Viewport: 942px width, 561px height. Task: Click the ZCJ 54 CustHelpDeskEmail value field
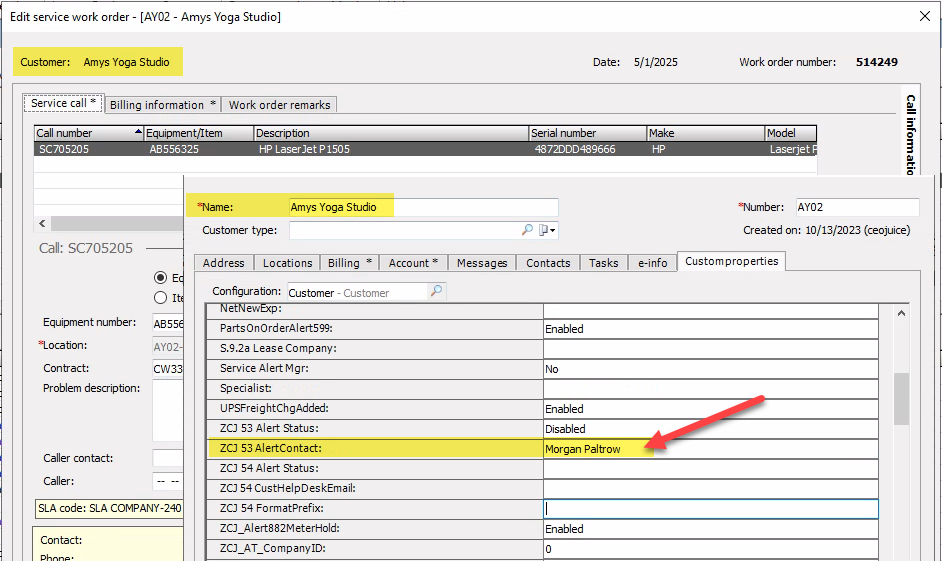tap(711, 488)
